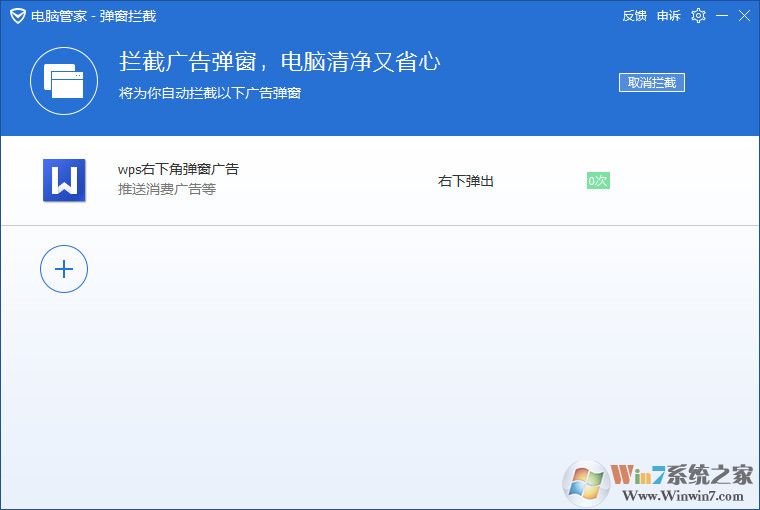Minimize the 弹窗拦截 window

pos(722,16)
